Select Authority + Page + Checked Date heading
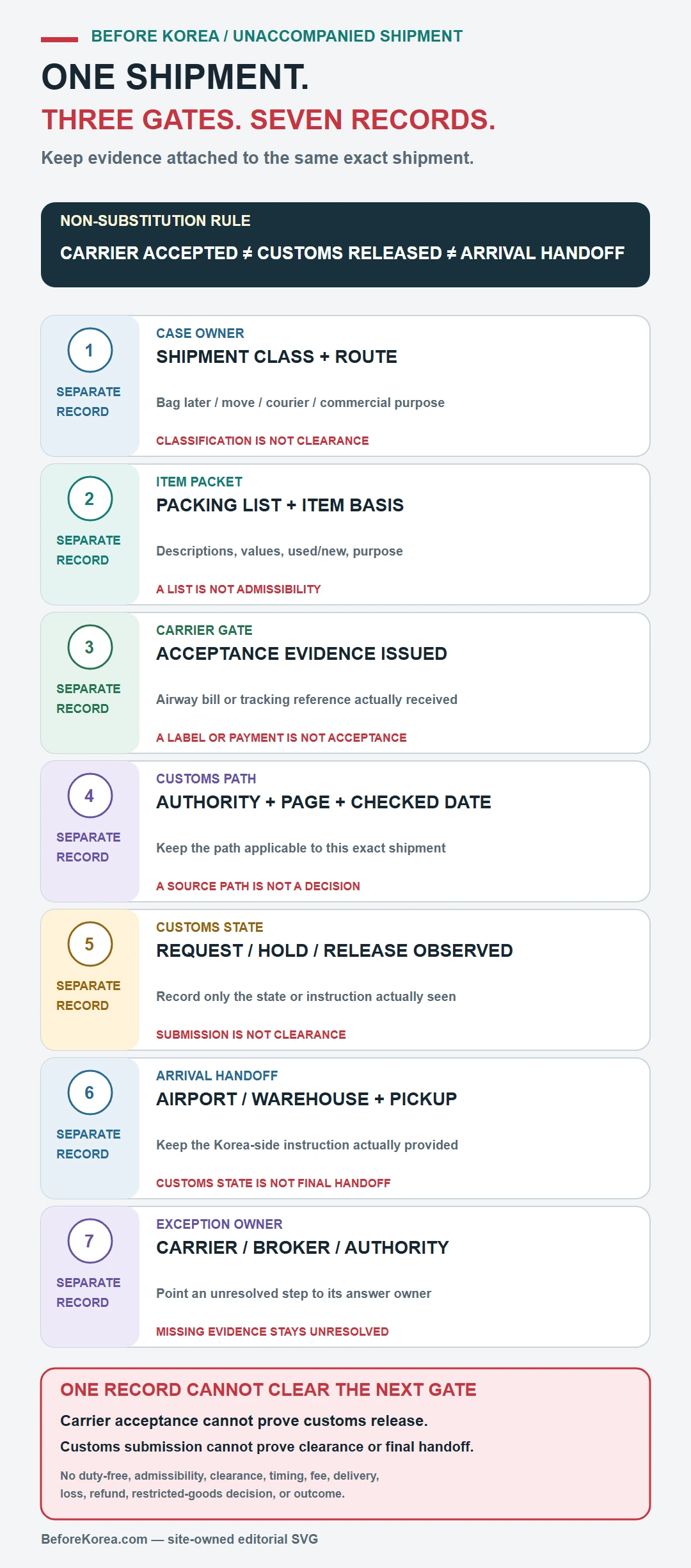The height and width of the screenshot is (1568, 691). (x=324, y=802)
